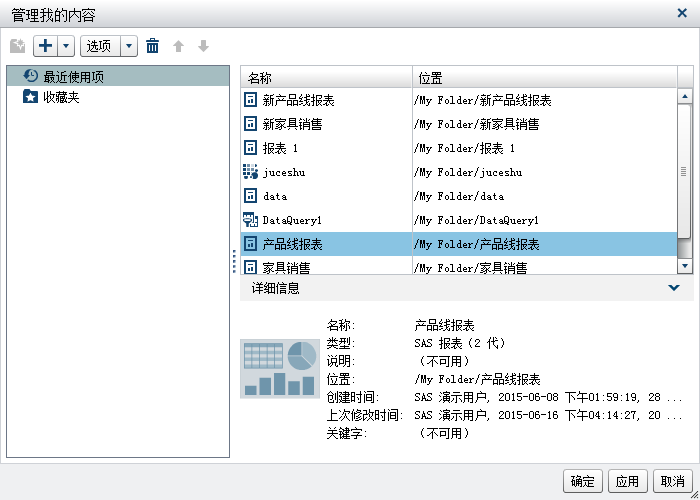This screenshot has height=500, width=700.
Task: Click the splitter handle dots
Action: pyautogui.click(x=234, y=261)
